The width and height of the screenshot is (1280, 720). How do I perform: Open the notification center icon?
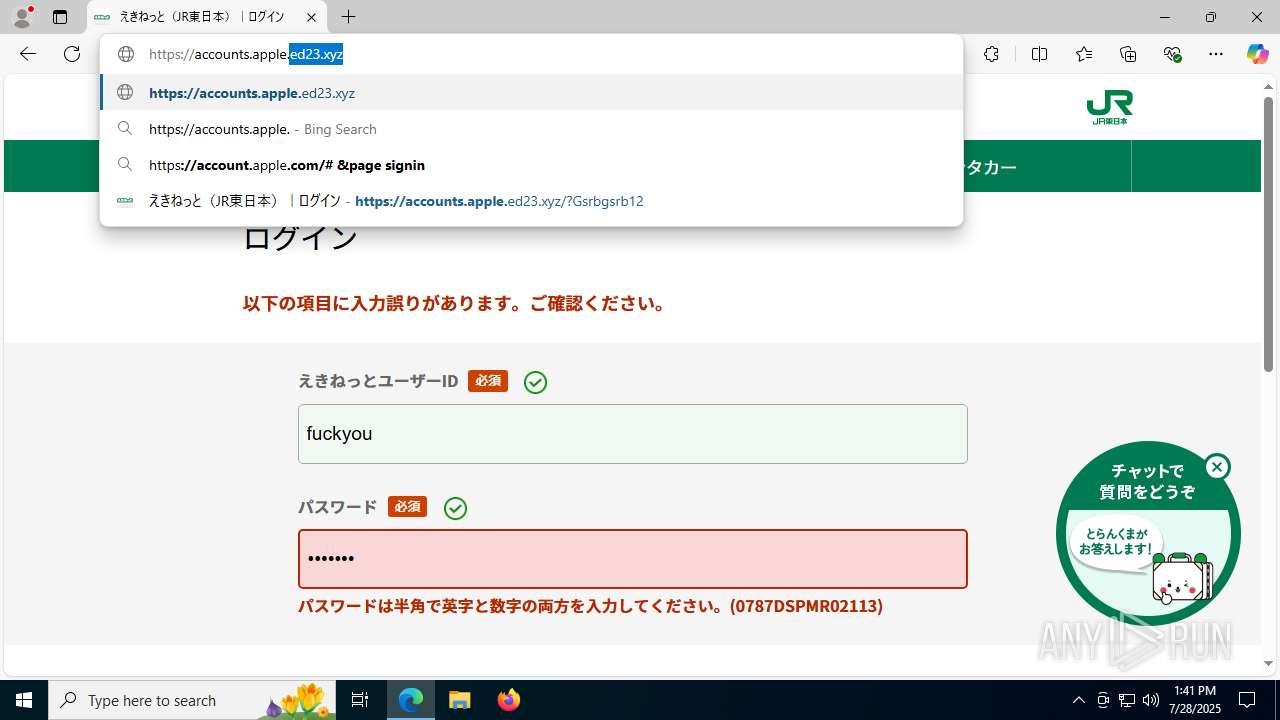(1247, 700)
